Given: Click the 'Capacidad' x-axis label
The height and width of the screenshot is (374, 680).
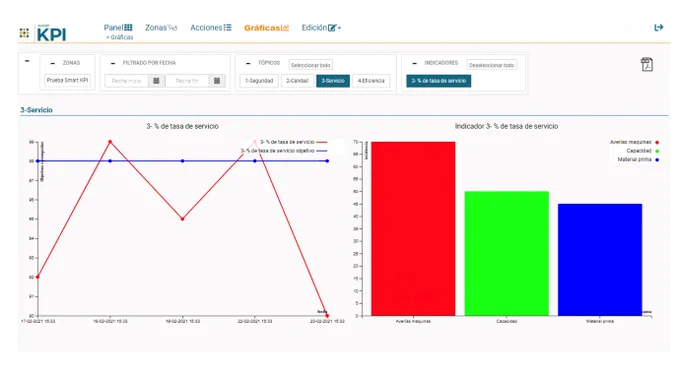Looking at the screenshot, I should click(507, 322).
